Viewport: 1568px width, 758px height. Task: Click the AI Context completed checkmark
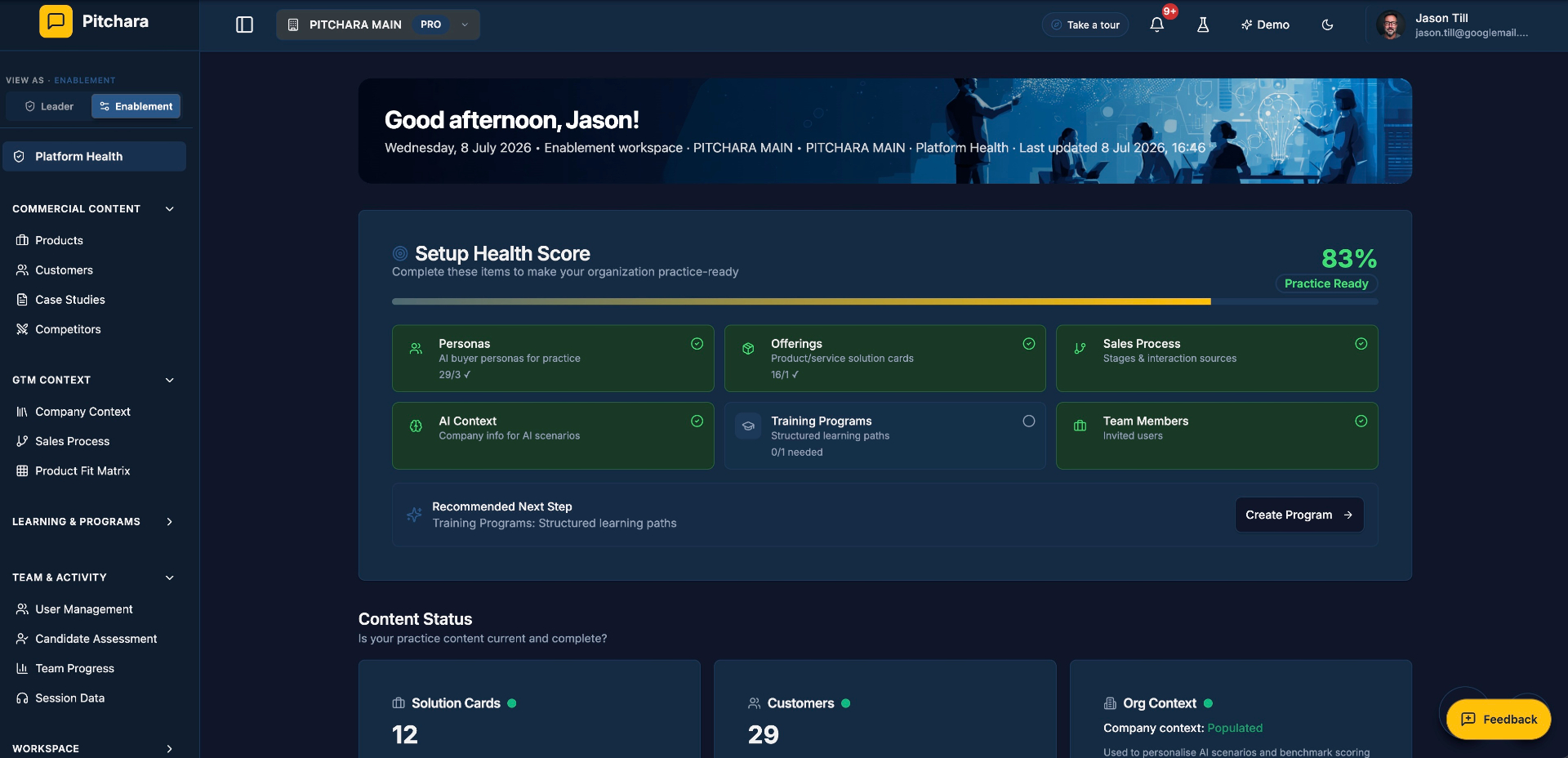click(697, 421)
